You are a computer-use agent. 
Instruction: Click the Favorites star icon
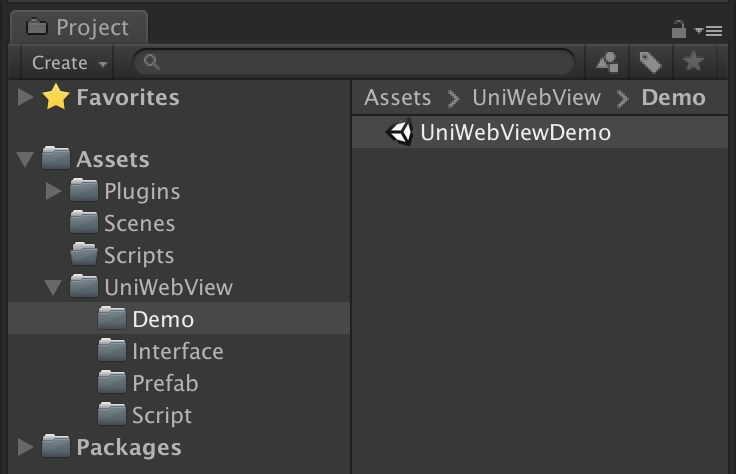coord(55,98)
